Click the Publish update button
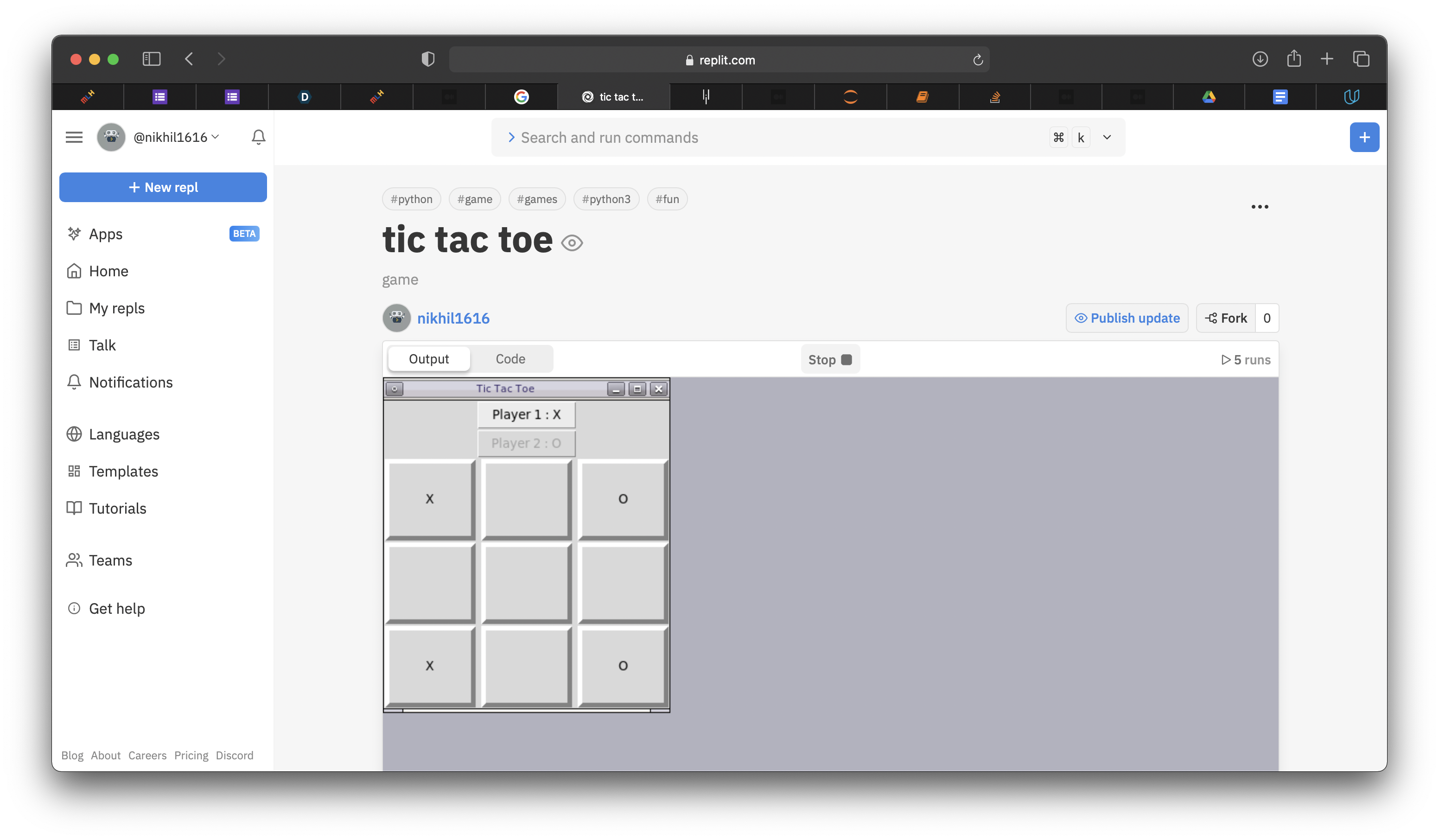 pyautogui.click(x=1126, y=318)
